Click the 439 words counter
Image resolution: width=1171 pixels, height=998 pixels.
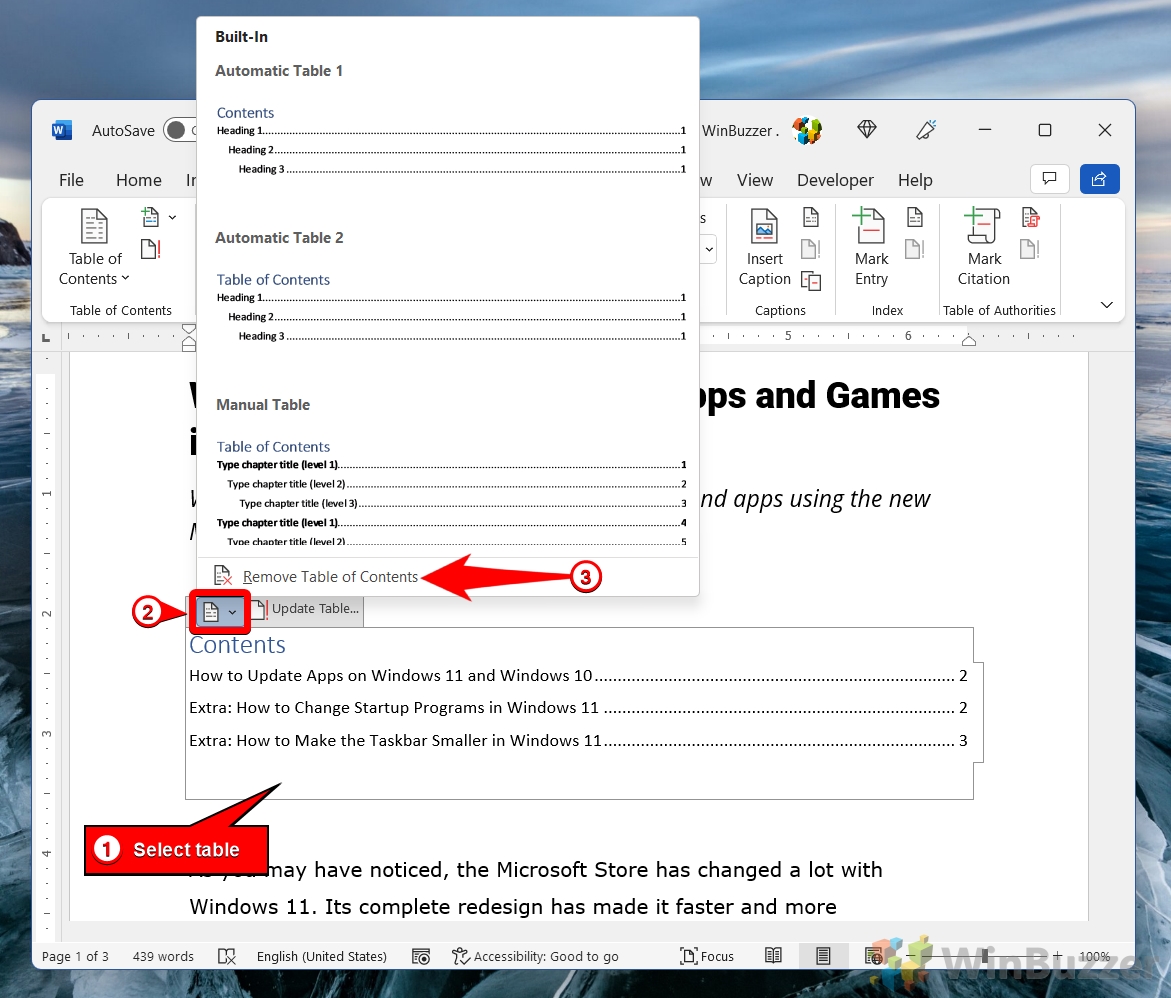163,956
